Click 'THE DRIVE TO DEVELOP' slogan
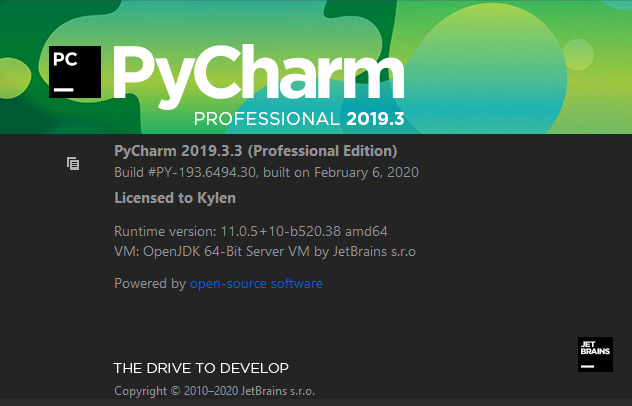632x406 pixels. pyautogui.click(x=201, y=368)
